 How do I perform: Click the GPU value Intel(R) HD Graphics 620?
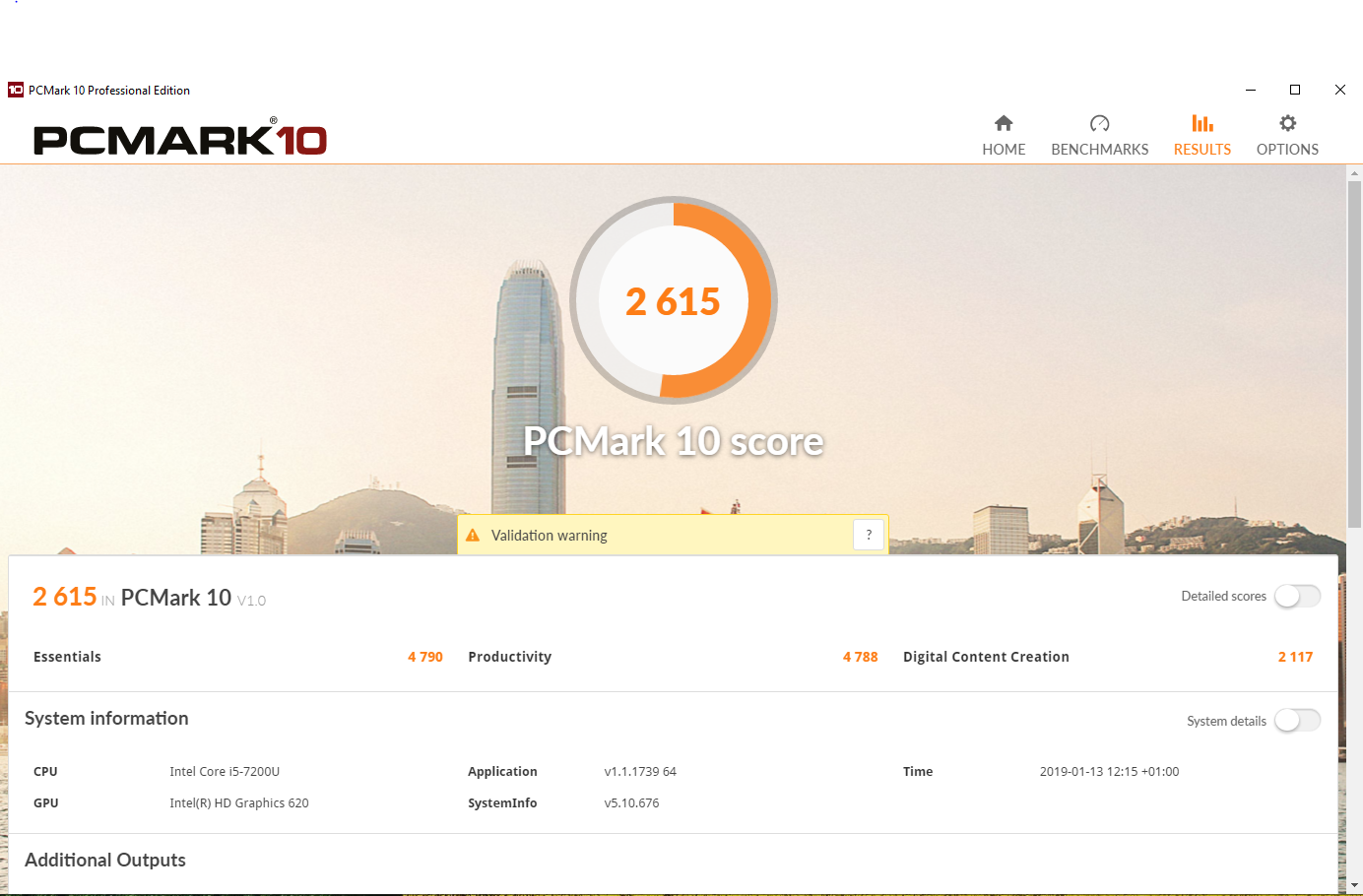click(x=239, y=803)
